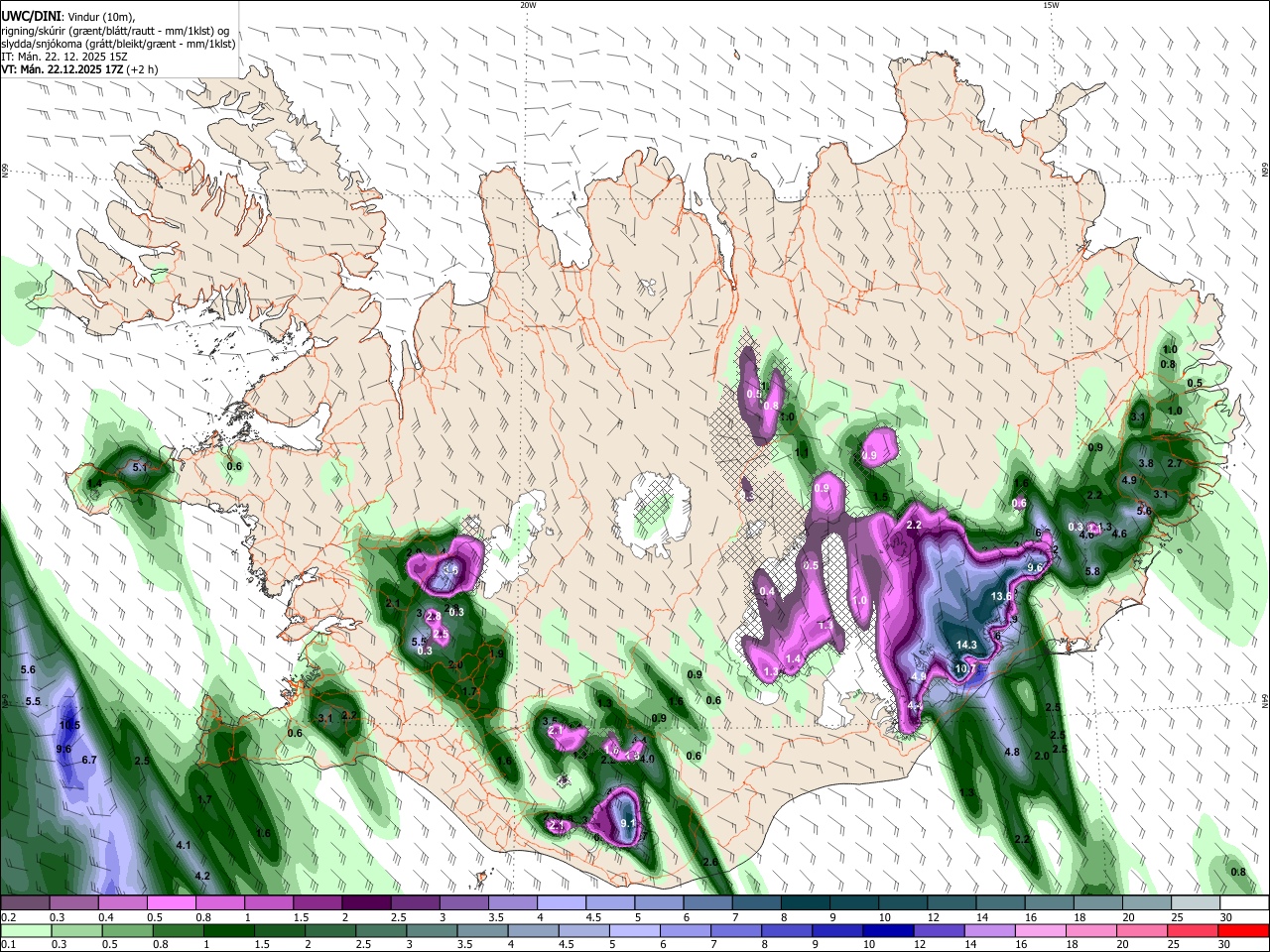The width and height of the screenshot is (1270, 952).
Task: Click the UWC/DINI title text
Action: [x=32, y=17]
